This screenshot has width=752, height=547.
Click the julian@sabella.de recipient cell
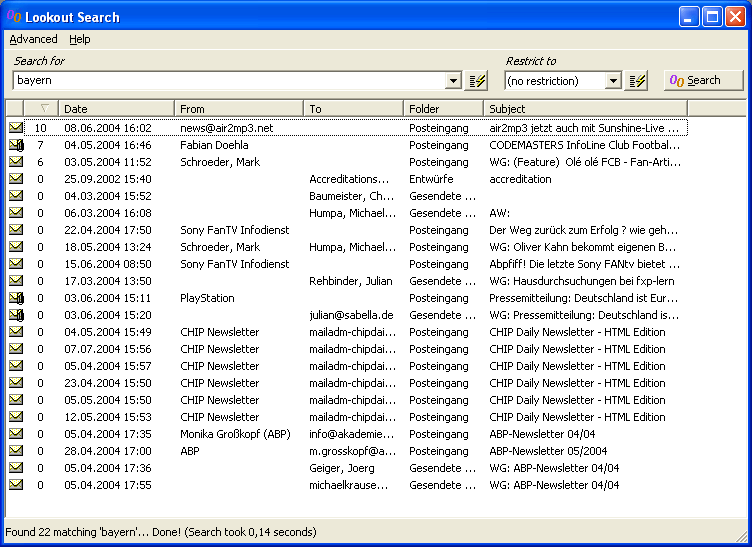click(x=351, y=315)
